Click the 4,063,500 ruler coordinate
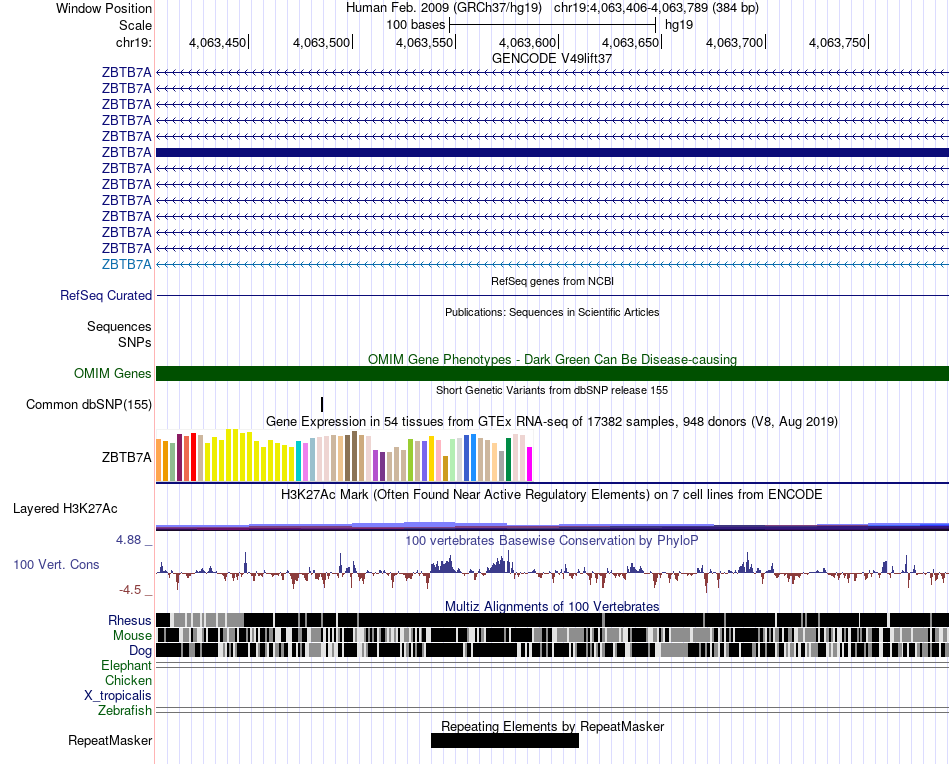Image resolution: width=950 pixels, height=764 pixels. tap(321, 43)
